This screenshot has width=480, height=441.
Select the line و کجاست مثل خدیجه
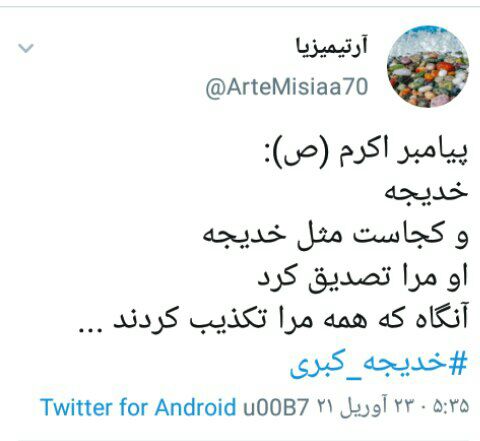(x=335, y=236)
